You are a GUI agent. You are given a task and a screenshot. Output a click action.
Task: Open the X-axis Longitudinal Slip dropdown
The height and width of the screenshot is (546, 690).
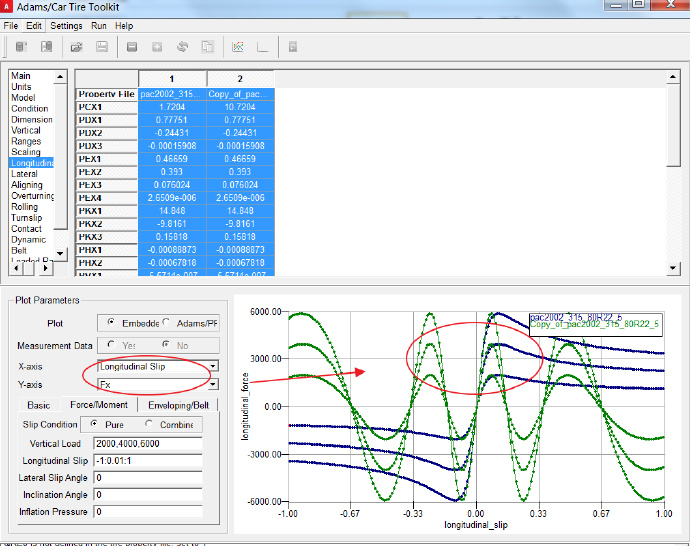click(213, 366)
